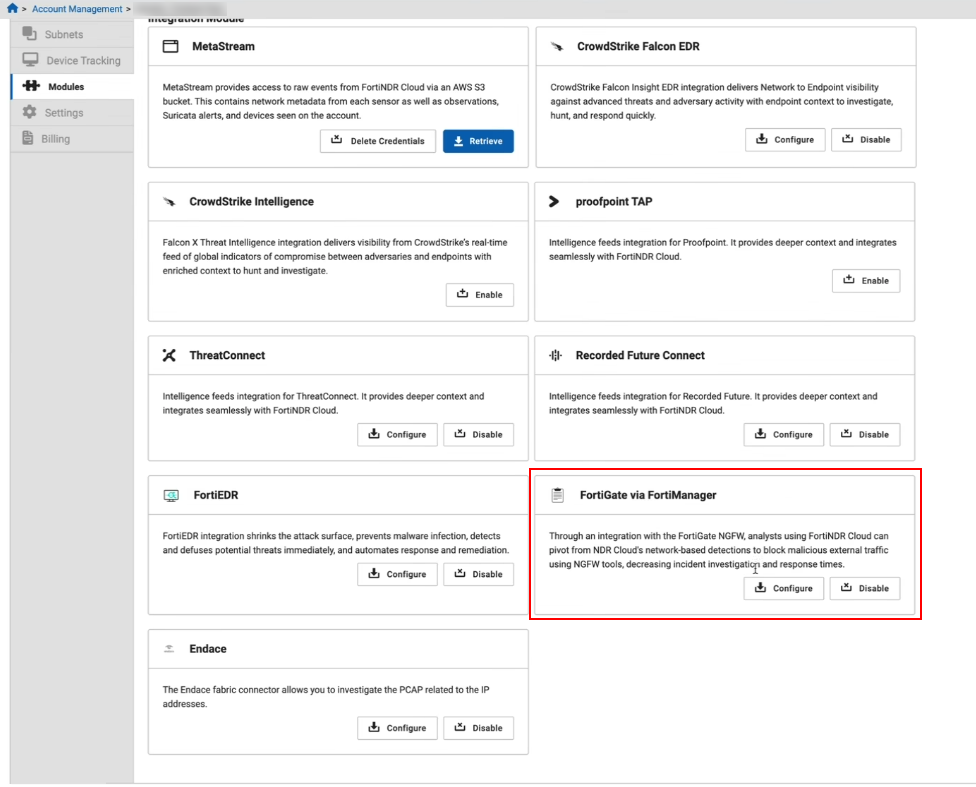This screenshot has width=976, height=787.
Task: Click the Endace module icon
Action: (x=169, y=648)
